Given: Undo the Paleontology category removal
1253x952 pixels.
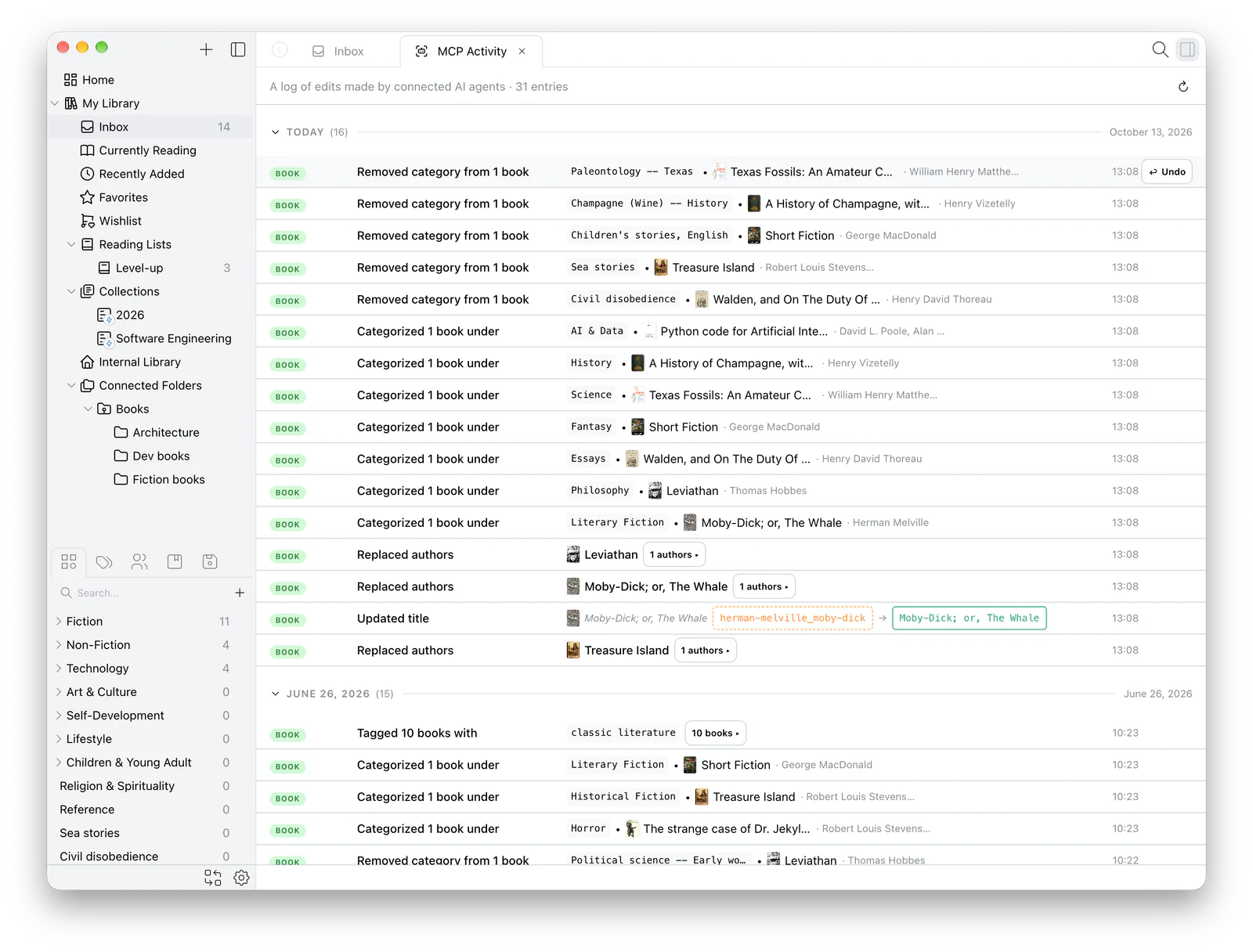Looking at the screenshot, I should 1167,172.
